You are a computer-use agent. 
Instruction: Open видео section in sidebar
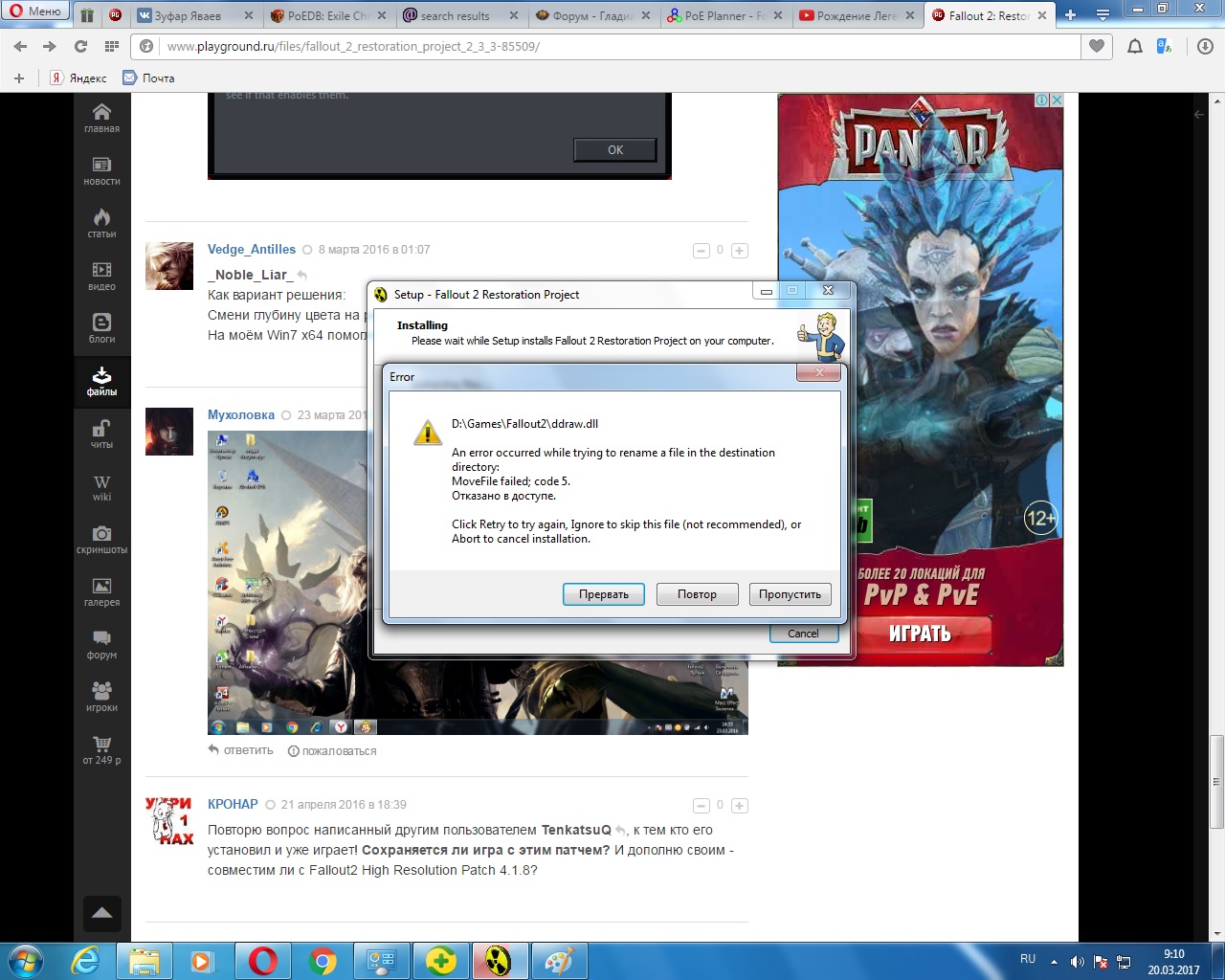click(x=101, y=277)
